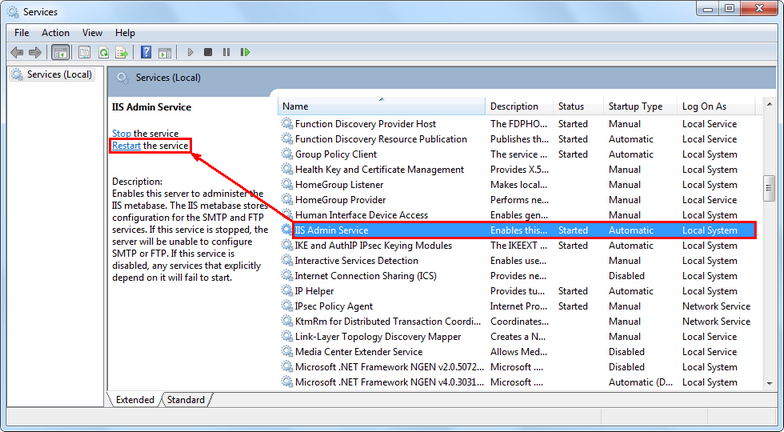Click the Pause Service toolbar icon

pyautogui.click(x=226, y=52)
